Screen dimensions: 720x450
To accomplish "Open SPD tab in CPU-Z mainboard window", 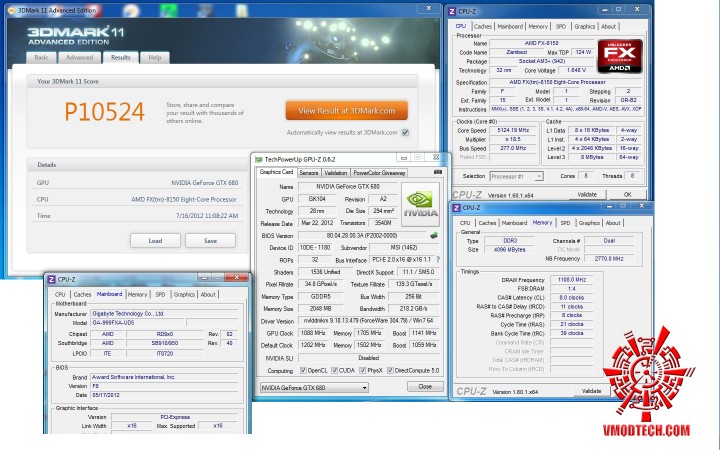I will [160, 294].
